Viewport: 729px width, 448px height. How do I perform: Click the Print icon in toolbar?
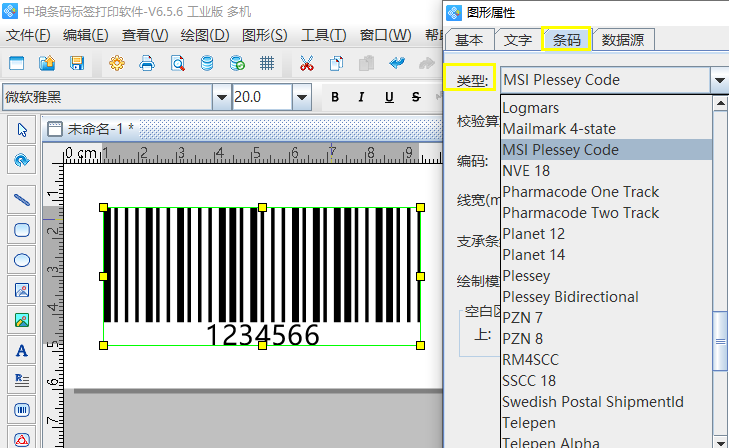tap(147, 64)
